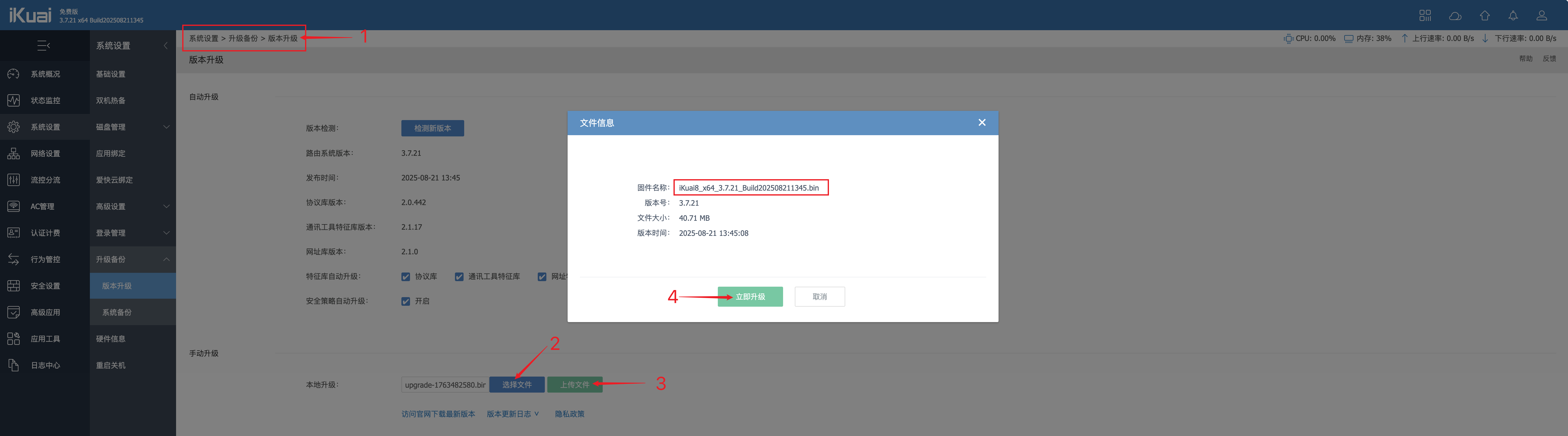Expand the 高级设置 submenu arrow
Screen dimensions: 1568x436
(x=166, y=206)
